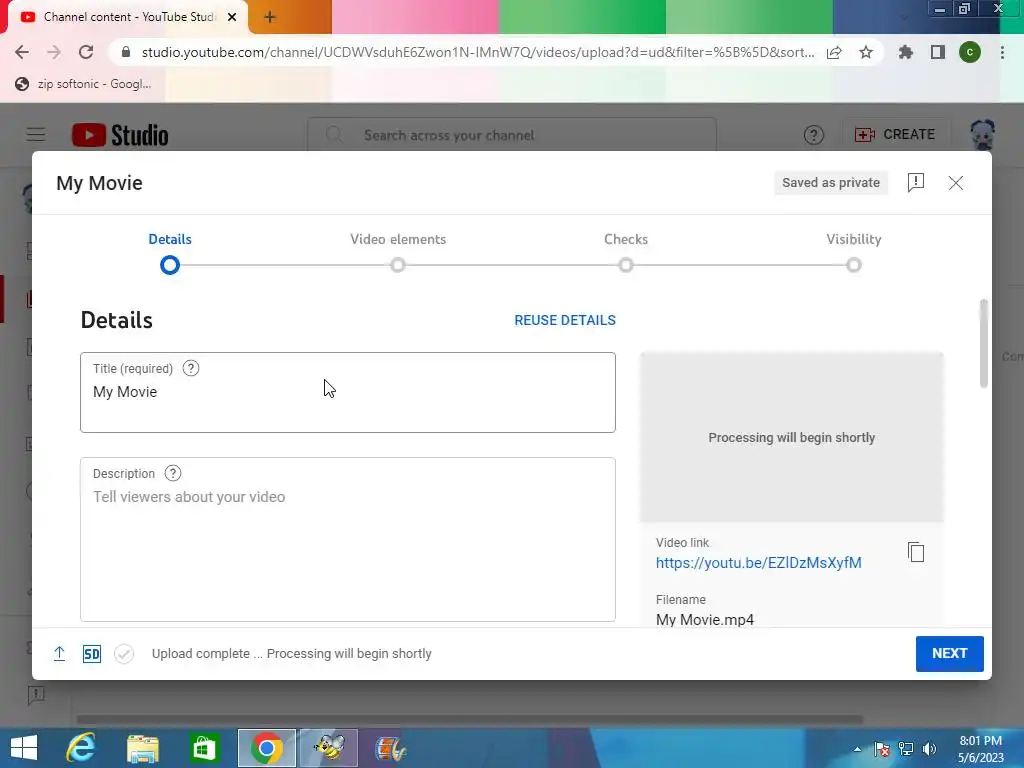Click the dialog vertical scrollbar
The height and width of the screenshot is (768, 1024).
click(984, 344)
